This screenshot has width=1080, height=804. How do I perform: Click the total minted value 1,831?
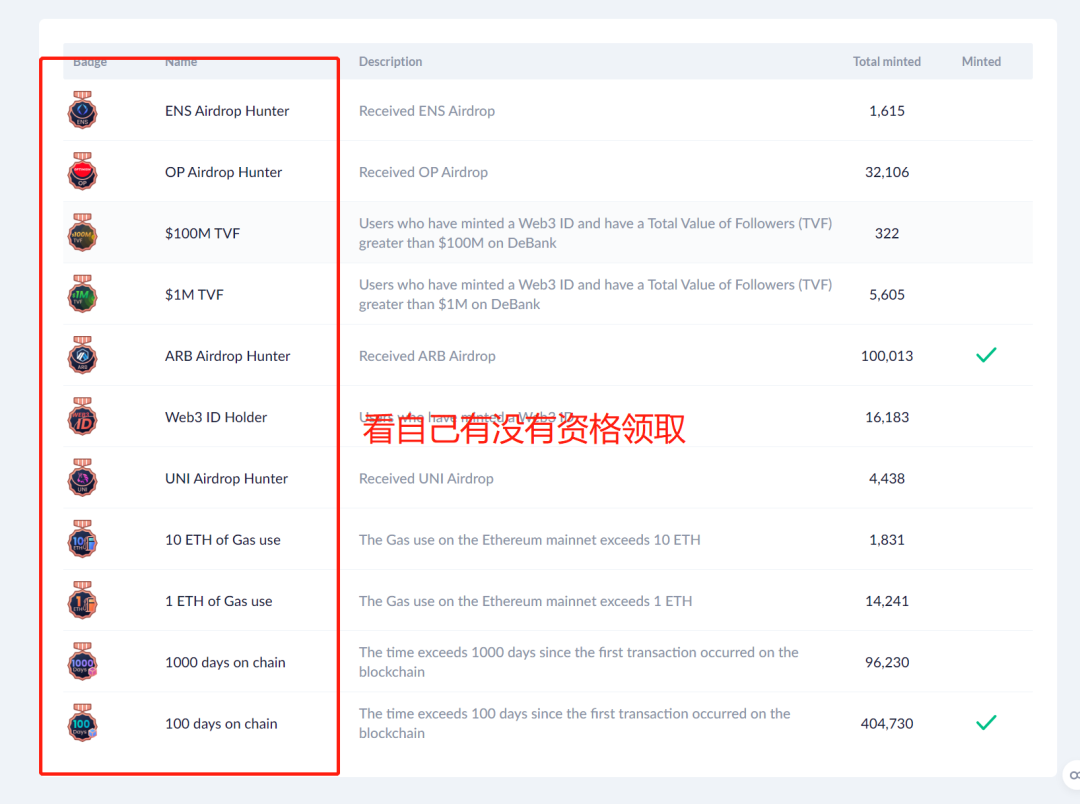(886, 540)
